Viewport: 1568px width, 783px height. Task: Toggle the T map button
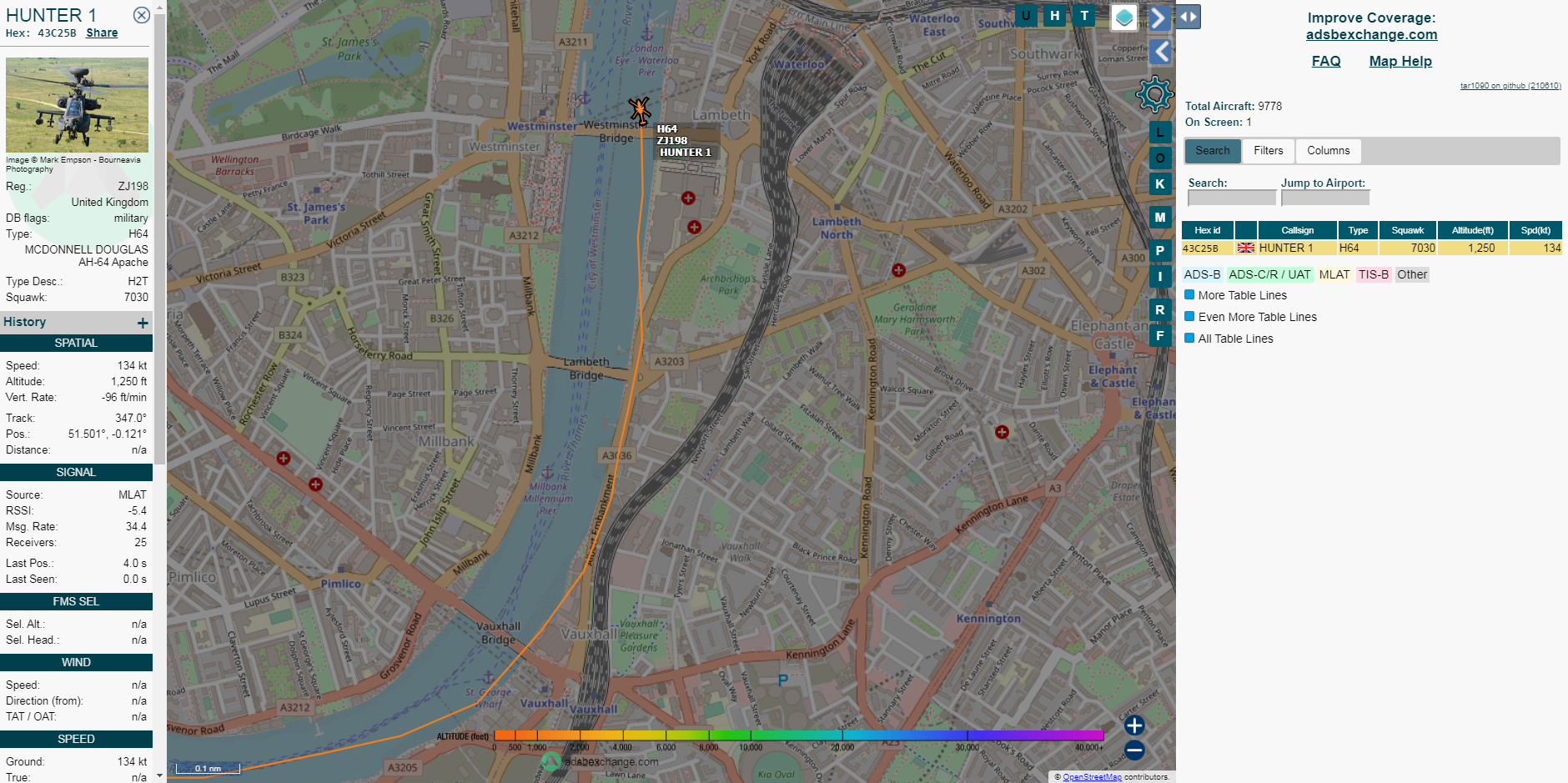(1084, 15)
